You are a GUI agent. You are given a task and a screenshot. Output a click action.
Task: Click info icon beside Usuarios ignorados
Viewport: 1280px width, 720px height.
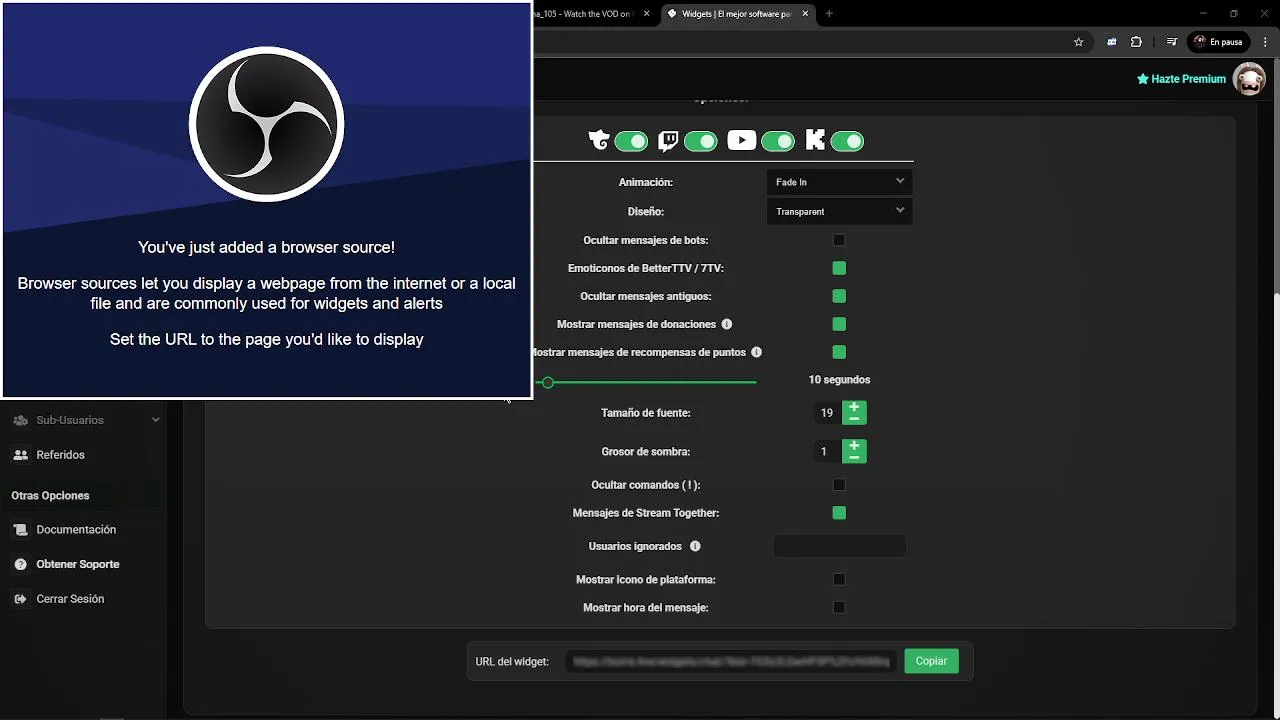(x=695, y=546)
